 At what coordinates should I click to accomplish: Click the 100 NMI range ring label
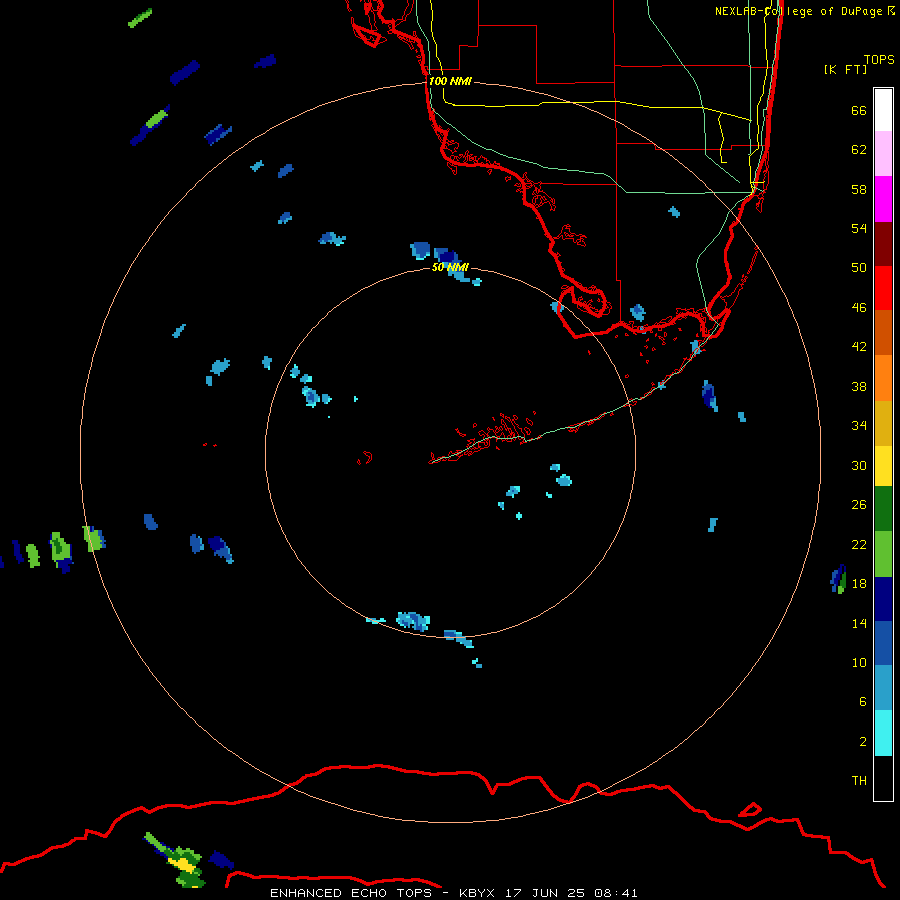[450, 81]
